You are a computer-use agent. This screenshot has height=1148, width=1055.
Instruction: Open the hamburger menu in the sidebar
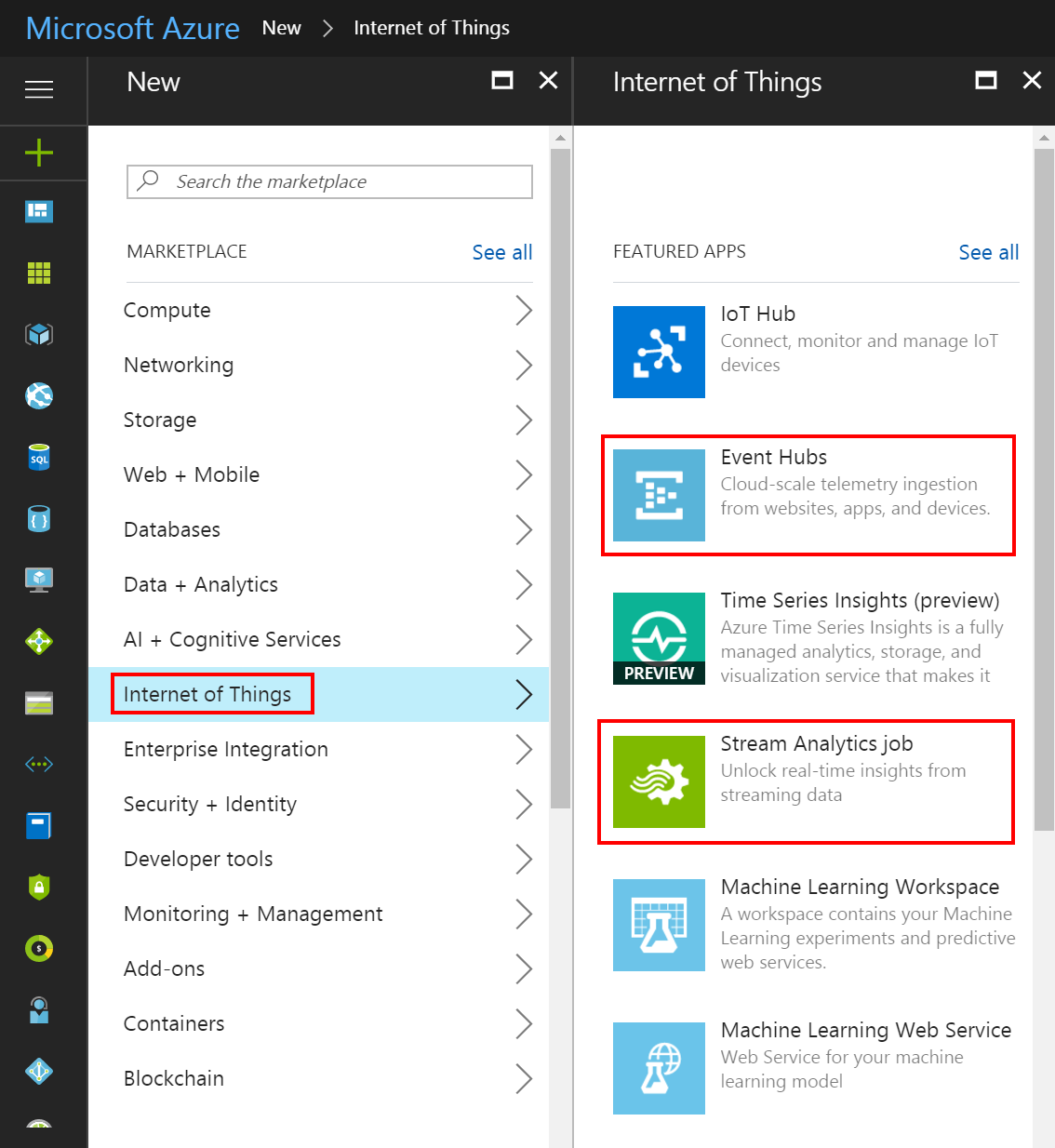point(39,89)
